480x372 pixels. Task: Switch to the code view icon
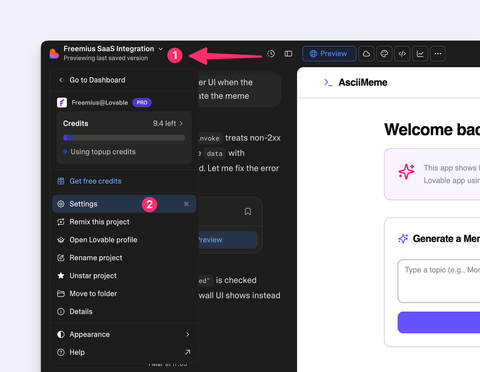[402, 54]
